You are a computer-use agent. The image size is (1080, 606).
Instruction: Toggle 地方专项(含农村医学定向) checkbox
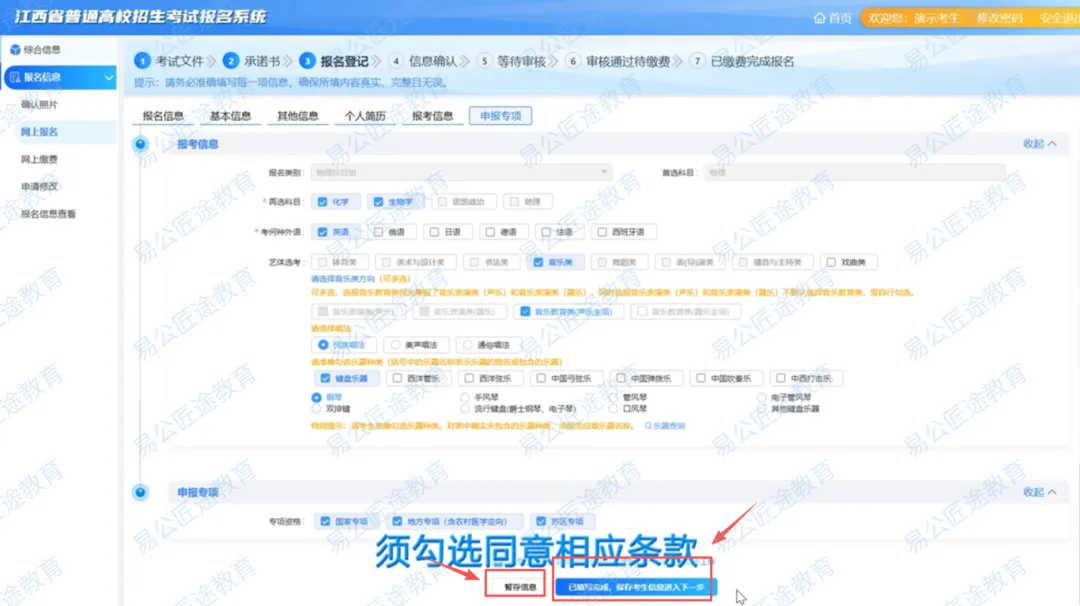coord(397,521)
